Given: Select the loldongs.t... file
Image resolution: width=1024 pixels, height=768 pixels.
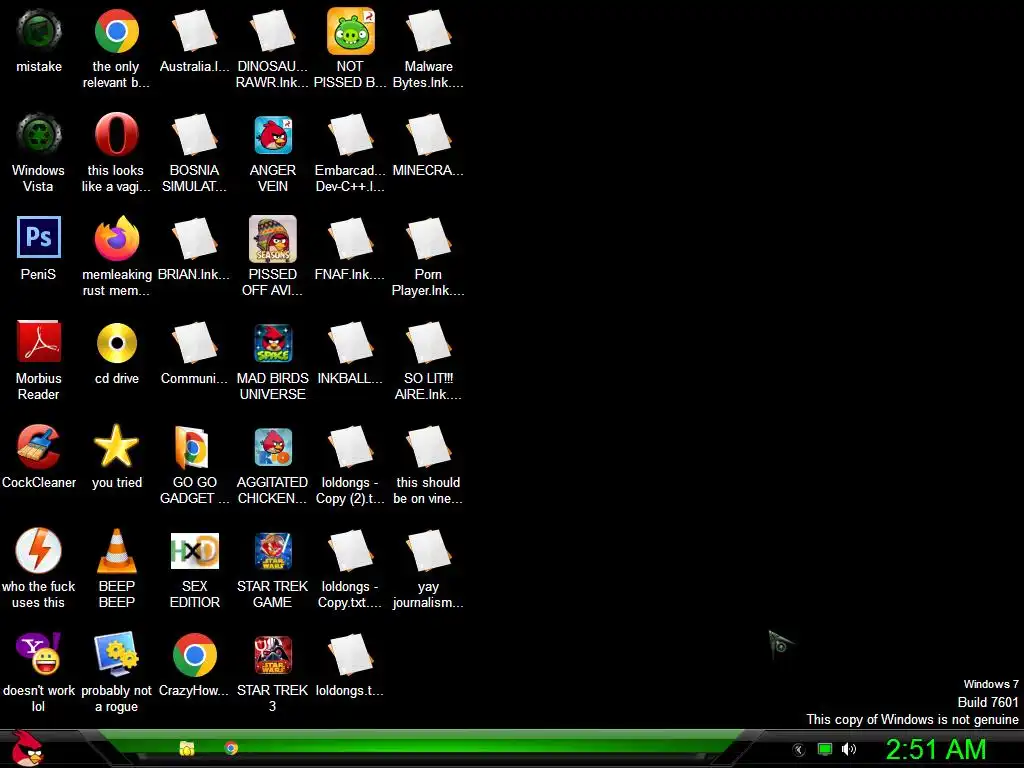Looking at the screenshot, I should pyautogui.click(x=351, y=654).
